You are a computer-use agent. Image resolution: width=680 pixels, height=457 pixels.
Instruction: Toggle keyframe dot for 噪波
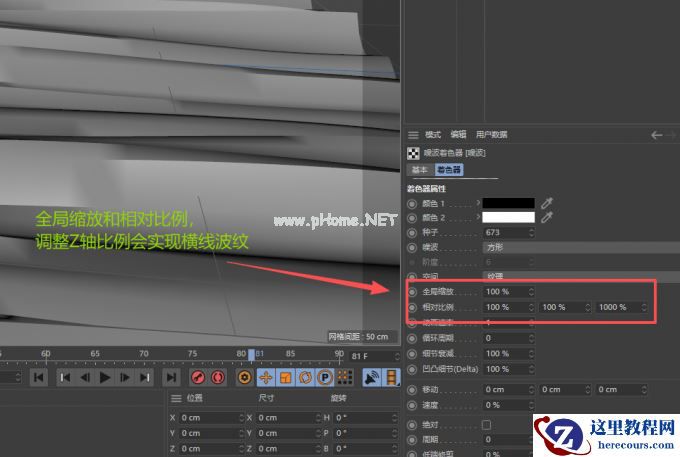[412, 248]
